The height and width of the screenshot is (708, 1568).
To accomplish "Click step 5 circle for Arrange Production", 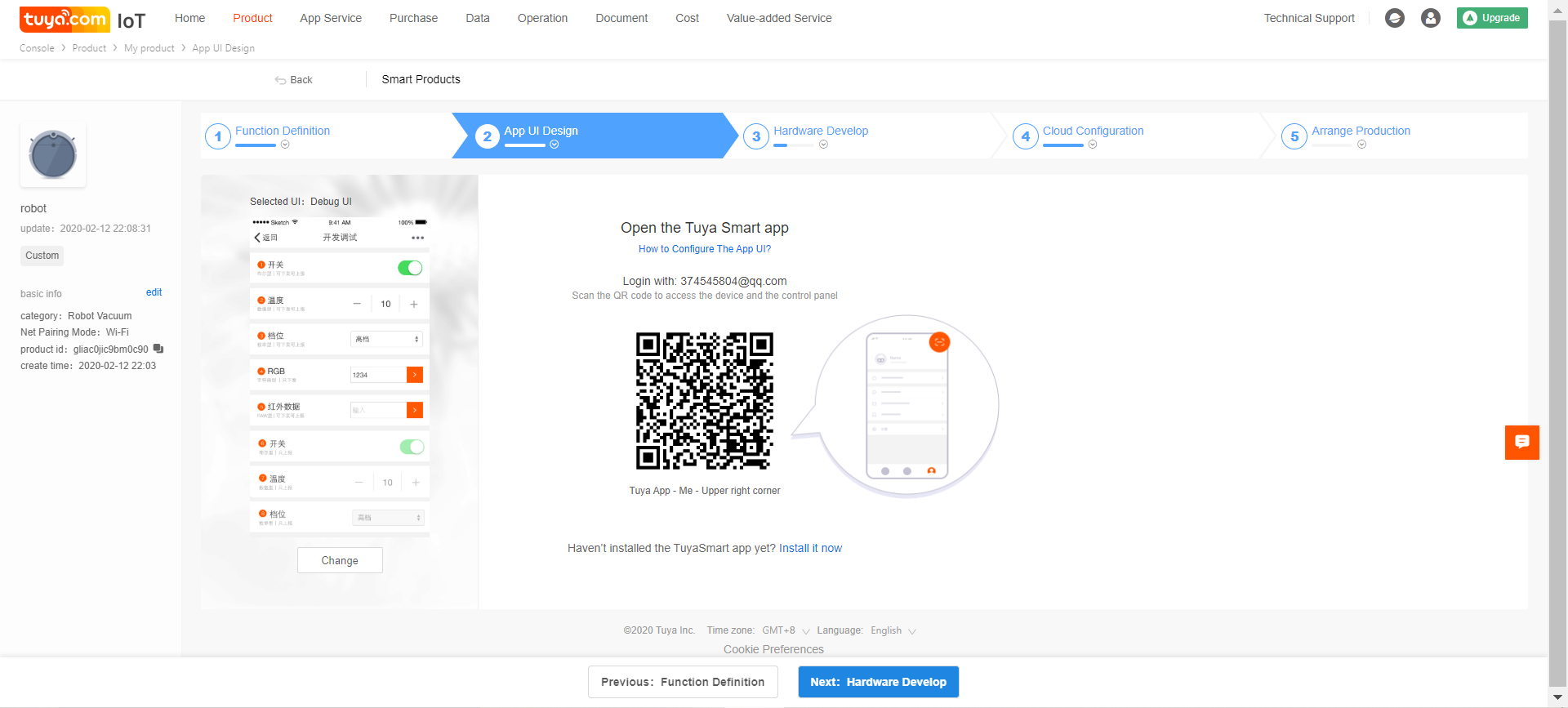I will (1294, 136).
